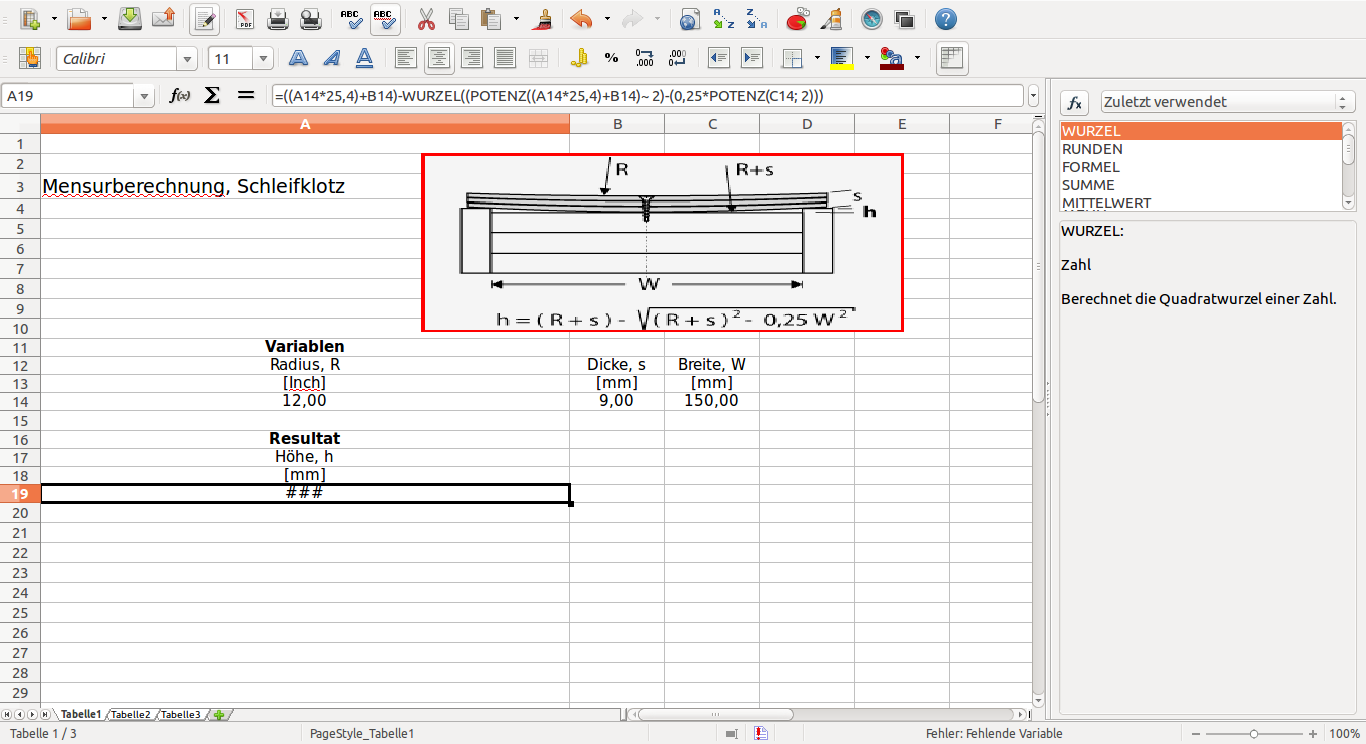Justify cell text
Screen dimensions: 1366x744
[x=505, y=58]
